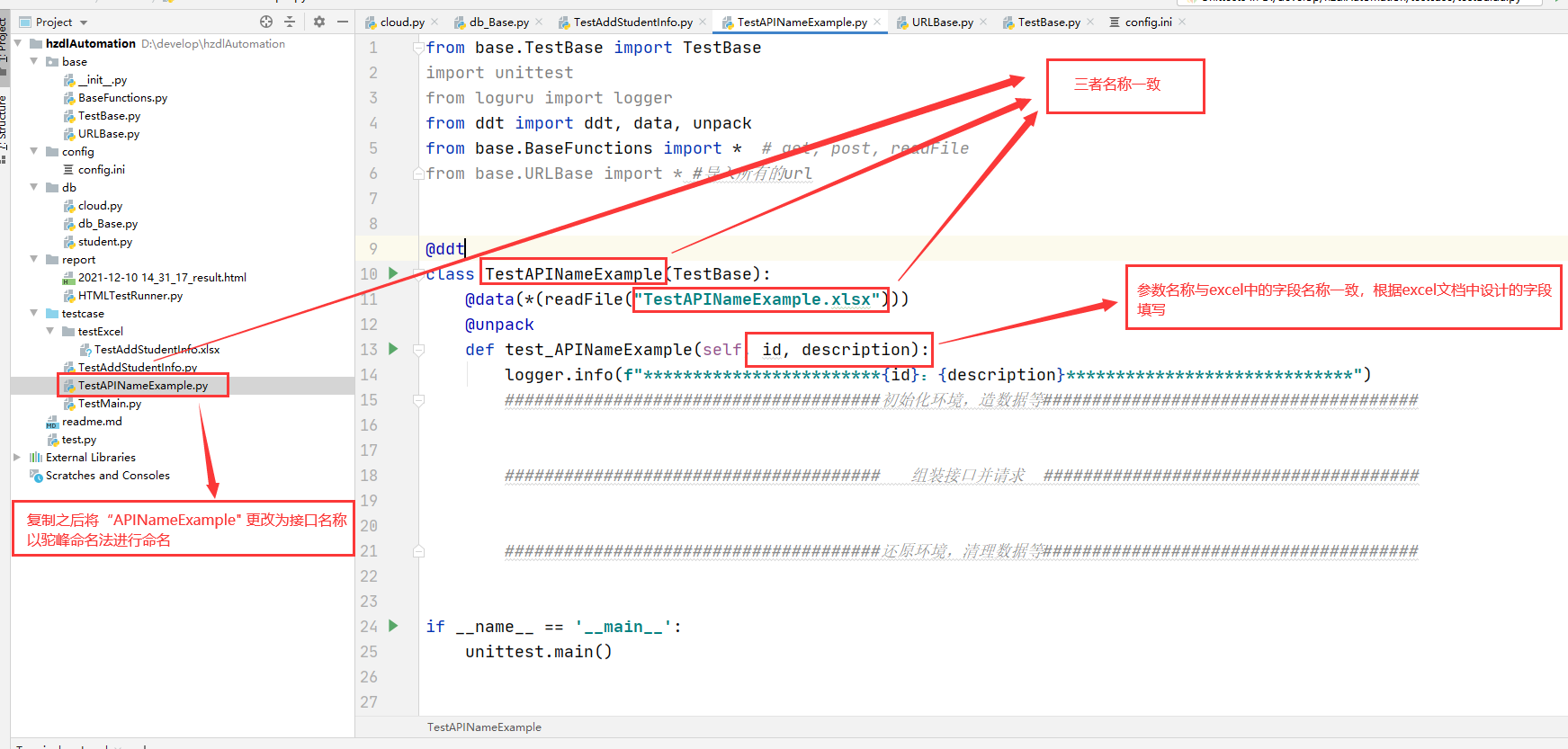Select TestAddStudentInfo.xlsx file
The width and height of the screenshot is (1568, 749).
coord(157,350)
